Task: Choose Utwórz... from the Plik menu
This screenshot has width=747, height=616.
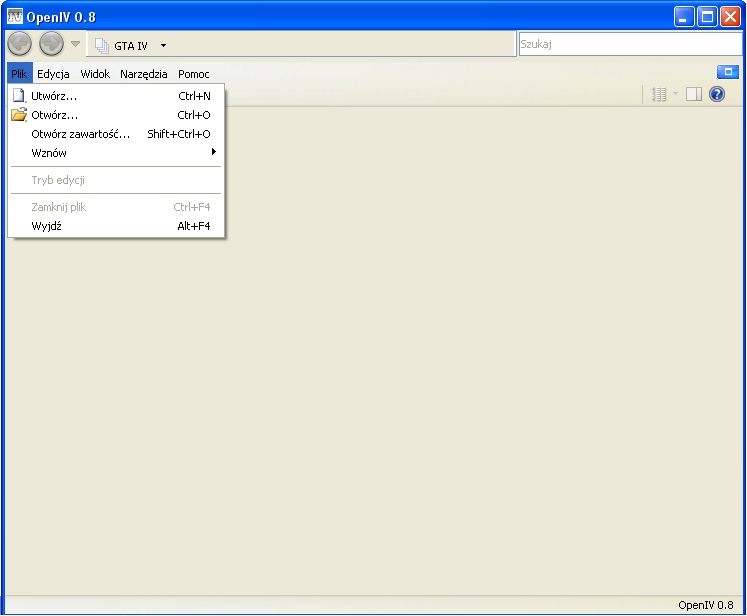Action: (116, 96)
